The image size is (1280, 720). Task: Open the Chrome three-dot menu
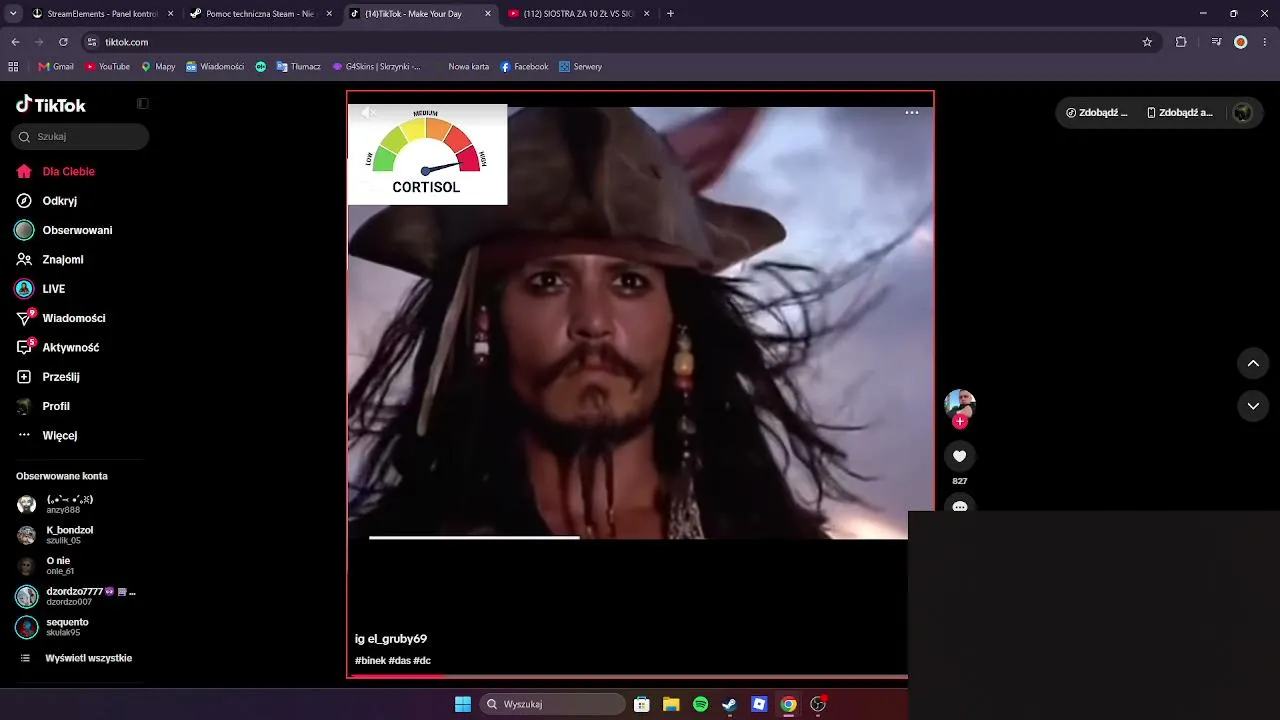pos(1265,42)
